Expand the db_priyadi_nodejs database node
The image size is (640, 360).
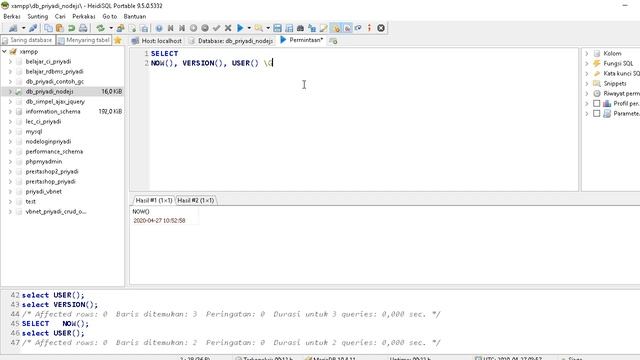tap(10, 92)
